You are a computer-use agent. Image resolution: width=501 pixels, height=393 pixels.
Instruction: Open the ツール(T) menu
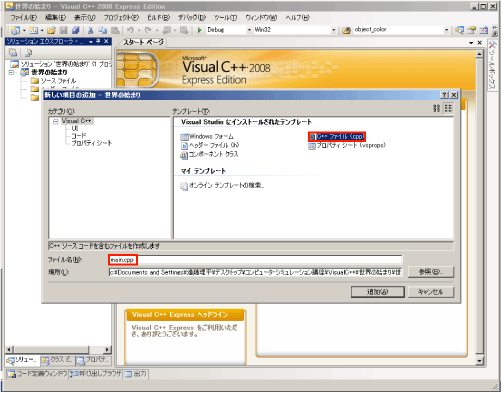tap(226, 18)
